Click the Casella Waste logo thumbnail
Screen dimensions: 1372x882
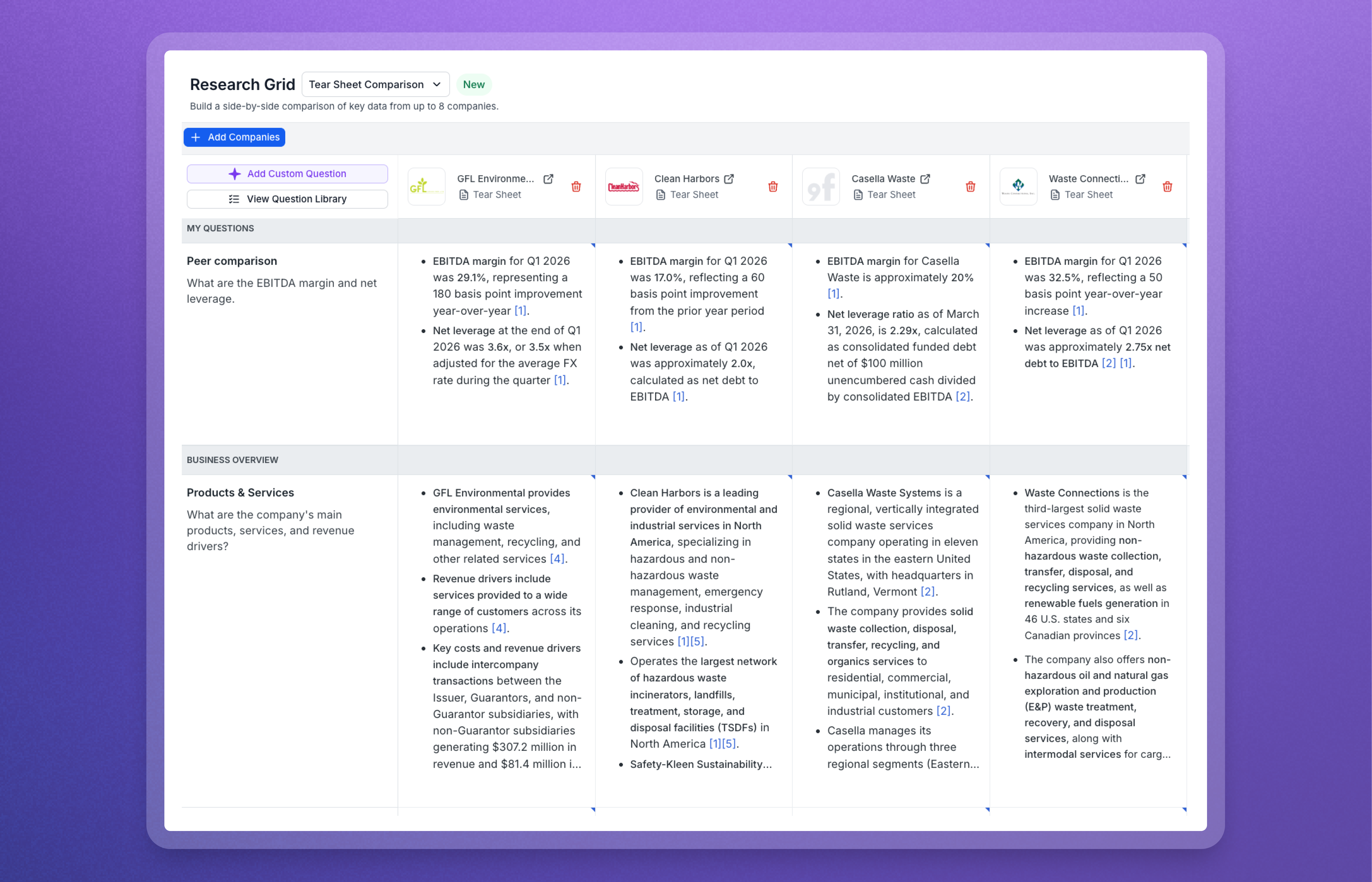point(821,187)
